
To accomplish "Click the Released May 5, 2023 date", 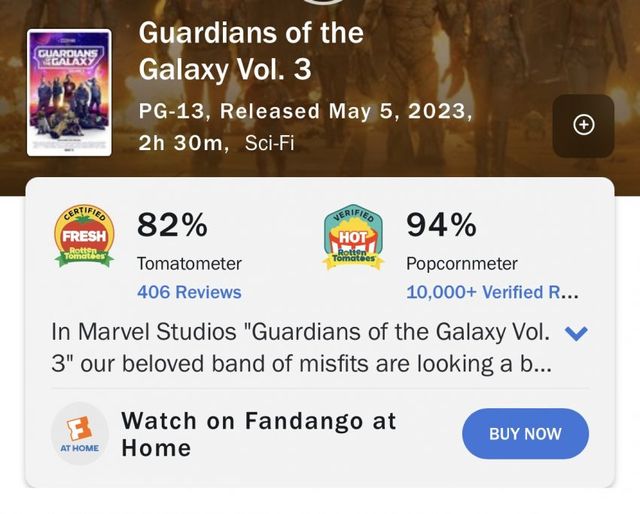I will [x=338, y=111].
